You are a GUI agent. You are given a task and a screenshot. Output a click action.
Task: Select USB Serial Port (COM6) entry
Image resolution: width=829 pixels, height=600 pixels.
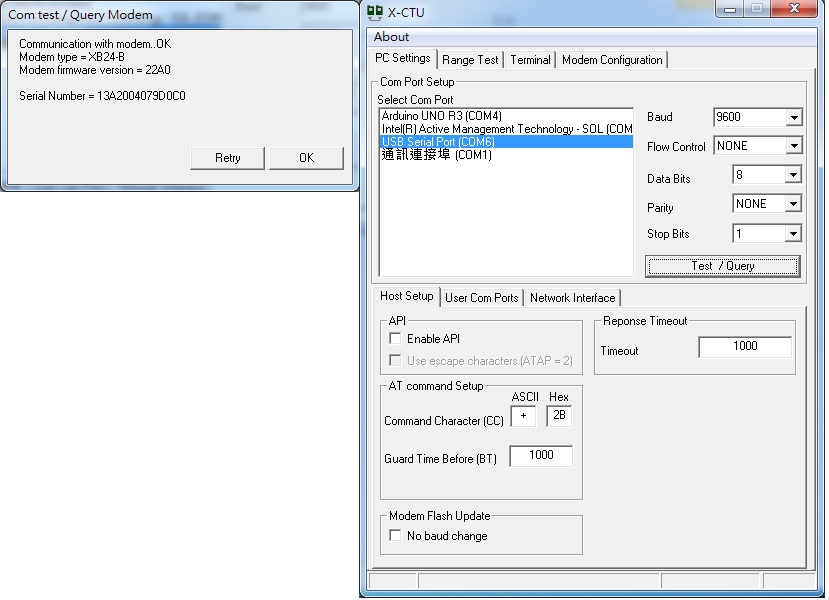point(506,142)
